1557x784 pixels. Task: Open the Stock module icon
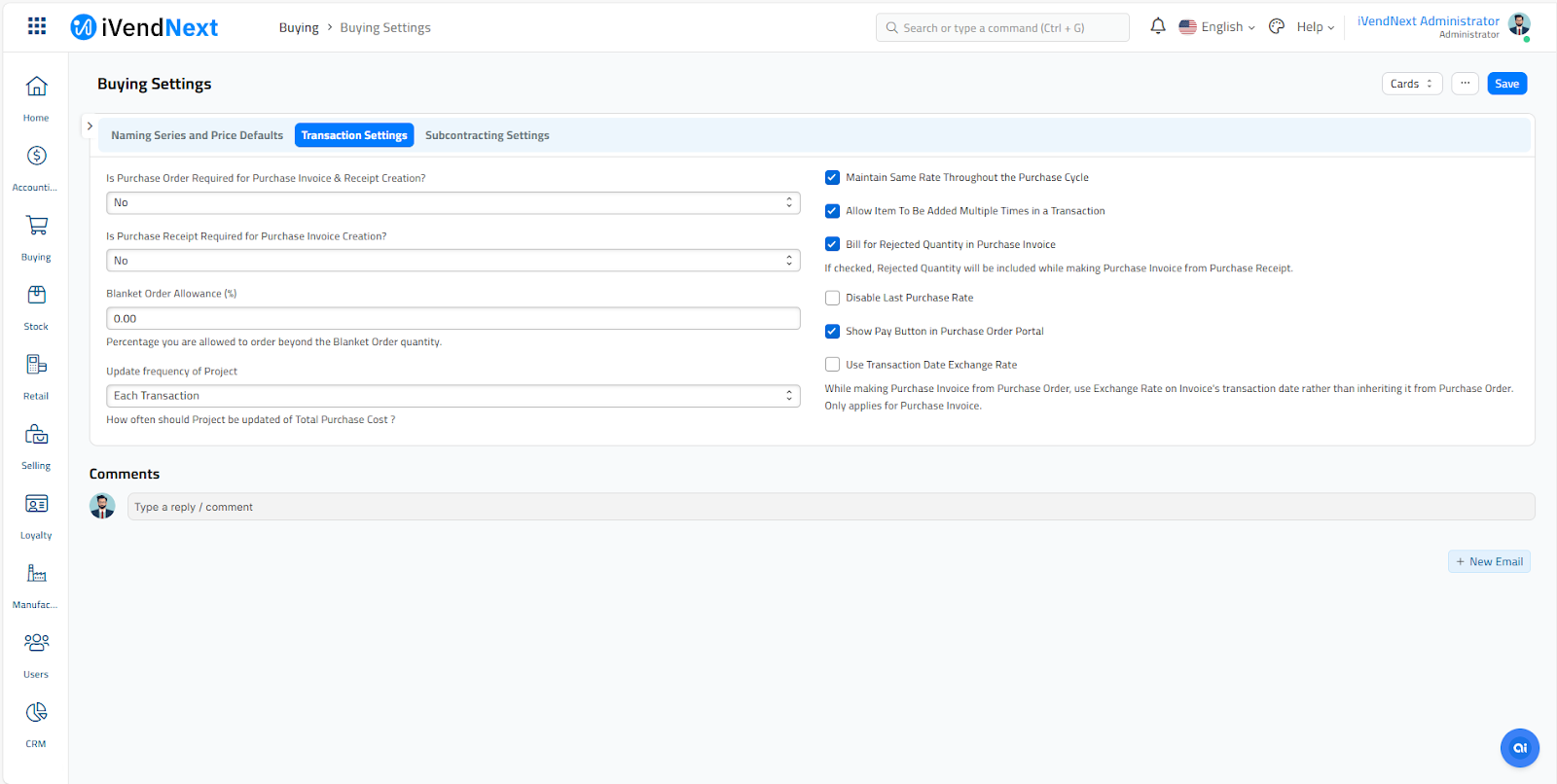(36, 296)
